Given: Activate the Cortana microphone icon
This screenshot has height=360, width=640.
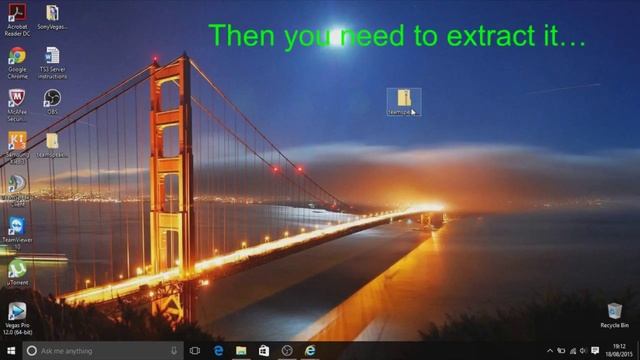Looking at the screenshot, I should (174, 351).
